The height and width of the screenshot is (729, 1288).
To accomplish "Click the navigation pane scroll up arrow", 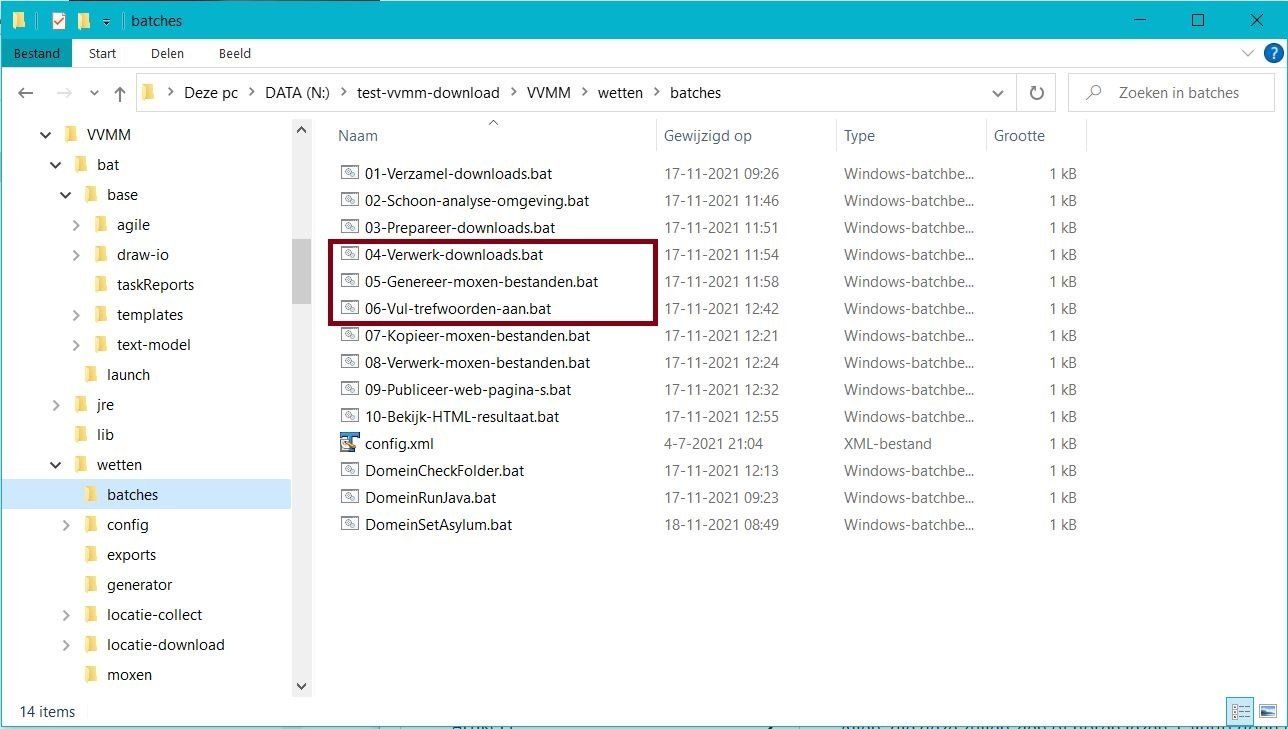I will (x=301, y=129).
